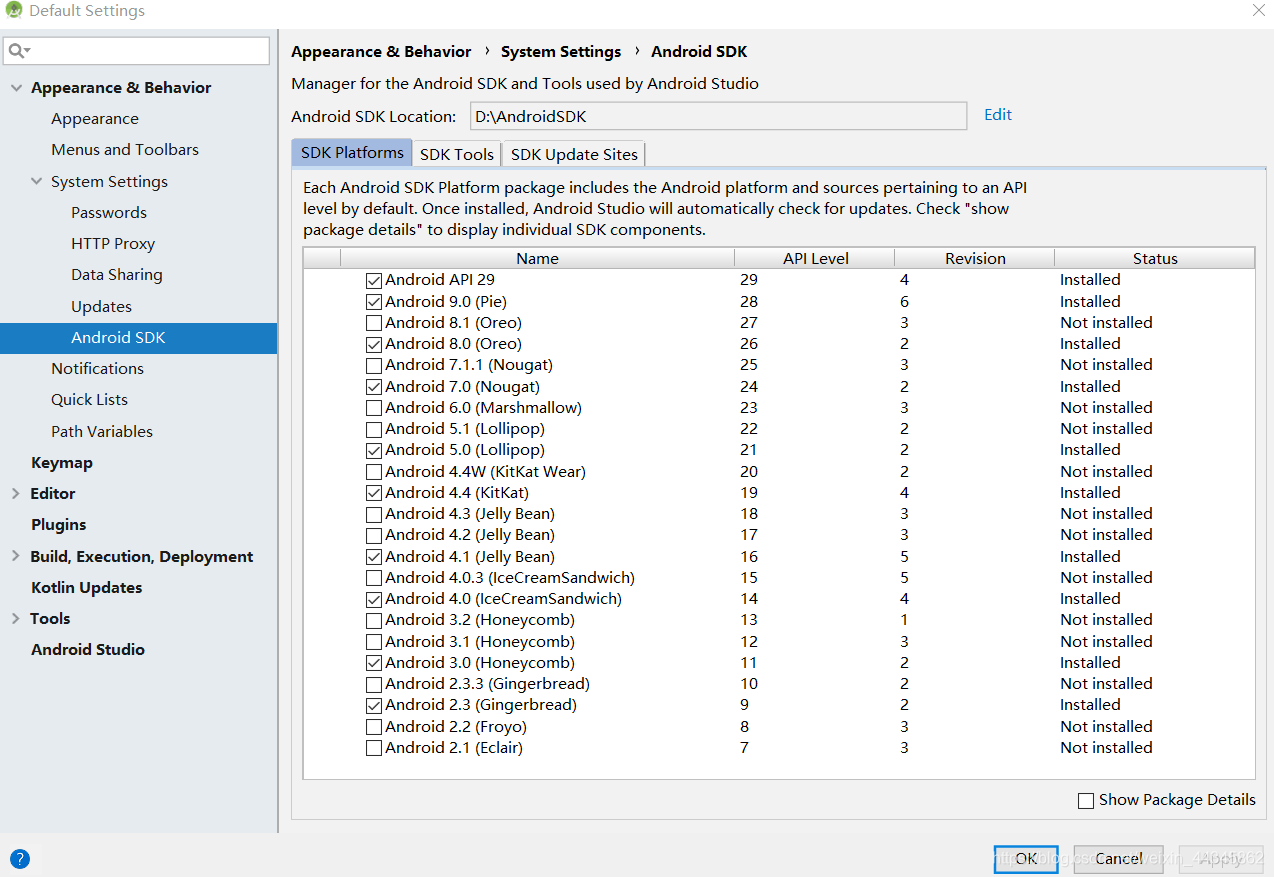Check Android 4.3 (Jelly Bean) checkbox

pos(374,514)
